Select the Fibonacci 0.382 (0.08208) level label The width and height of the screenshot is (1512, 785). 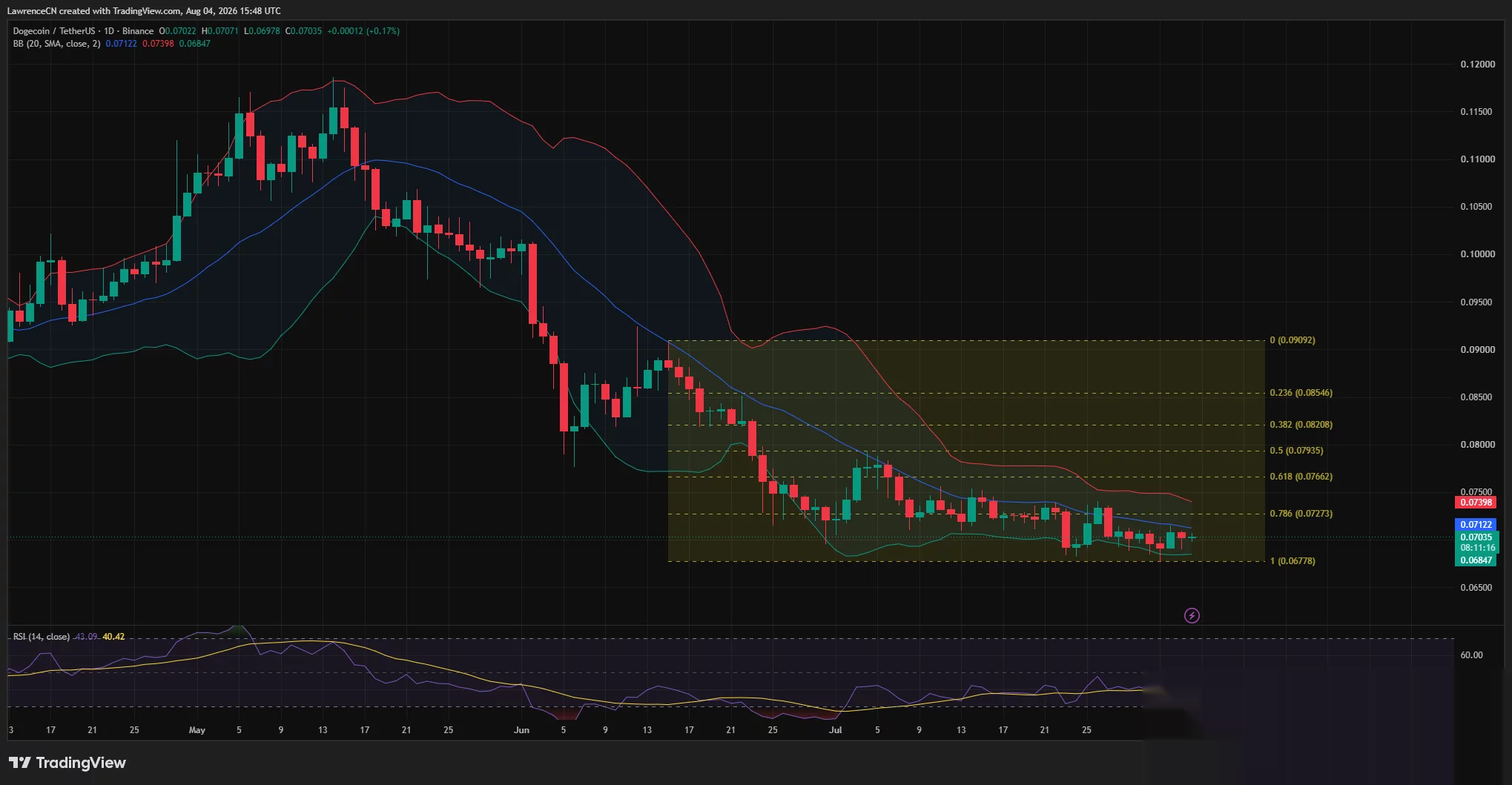click(x=1301, y=425)
